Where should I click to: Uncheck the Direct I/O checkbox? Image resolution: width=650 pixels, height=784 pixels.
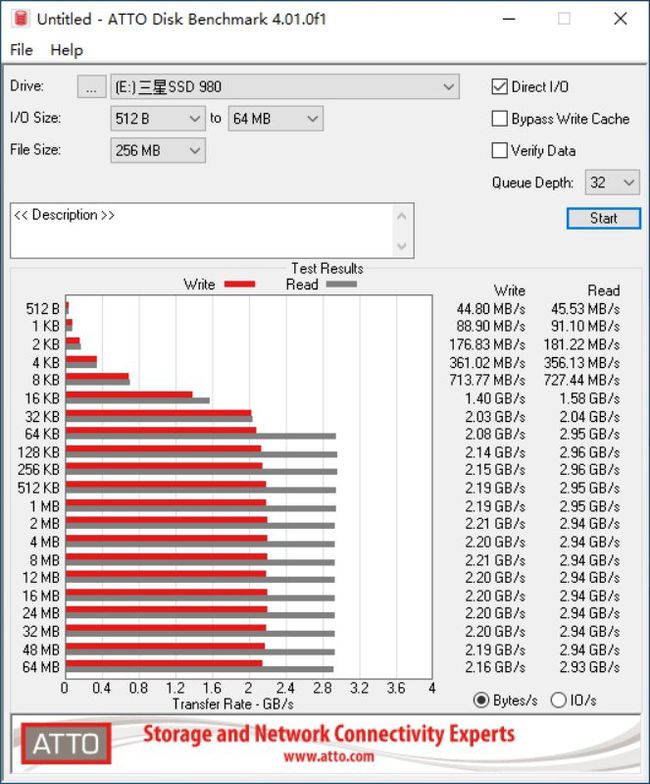[500, 86]
